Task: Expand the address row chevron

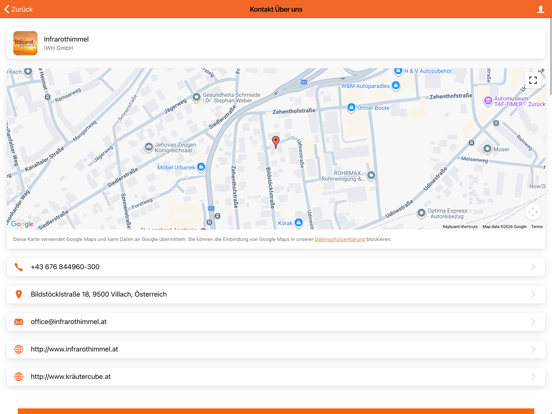Action: pos(533,294)
